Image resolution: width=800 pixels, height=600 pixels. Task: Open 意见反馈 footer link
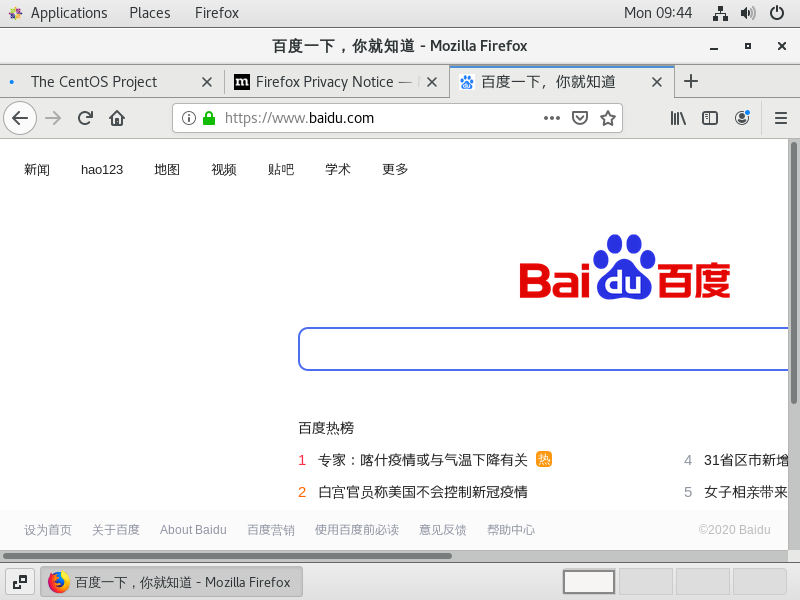pos(442,530)
